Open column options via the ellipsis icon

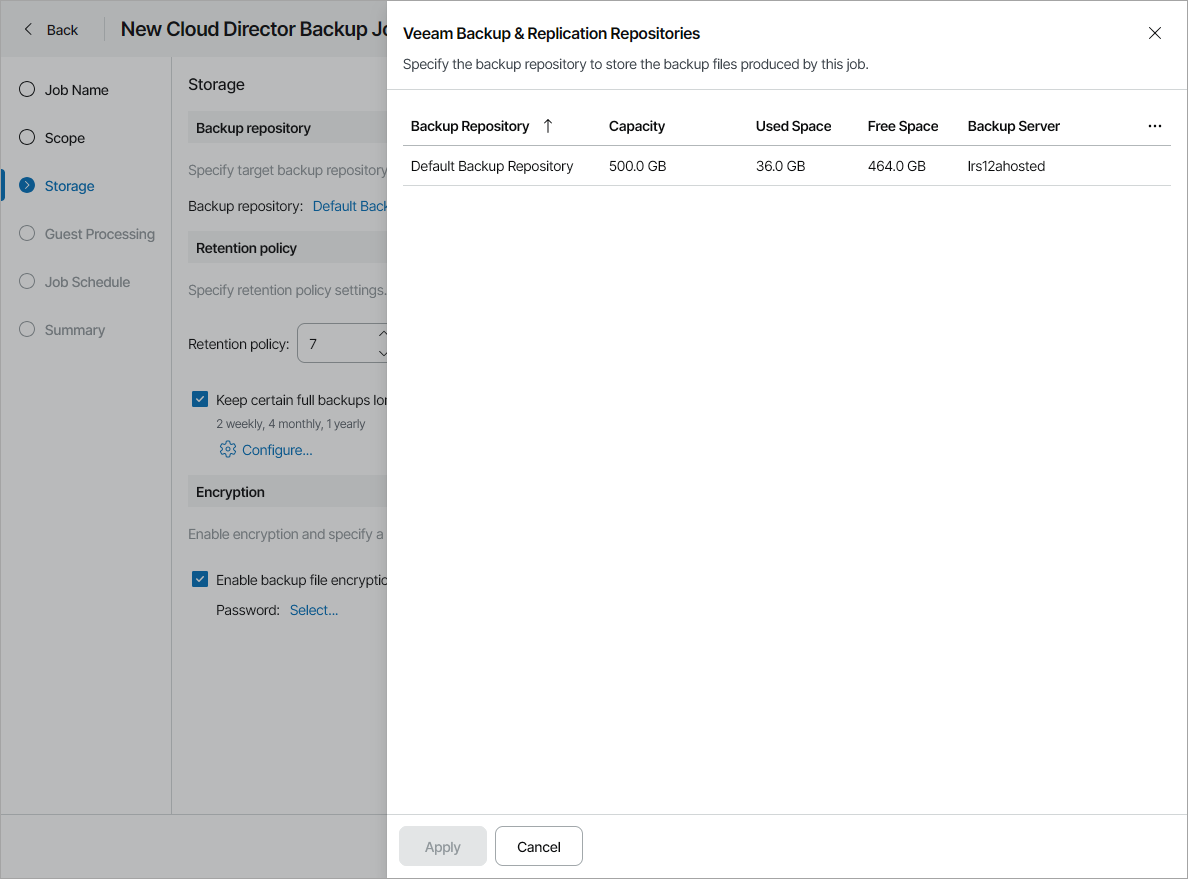click(x=1155, y=126)
